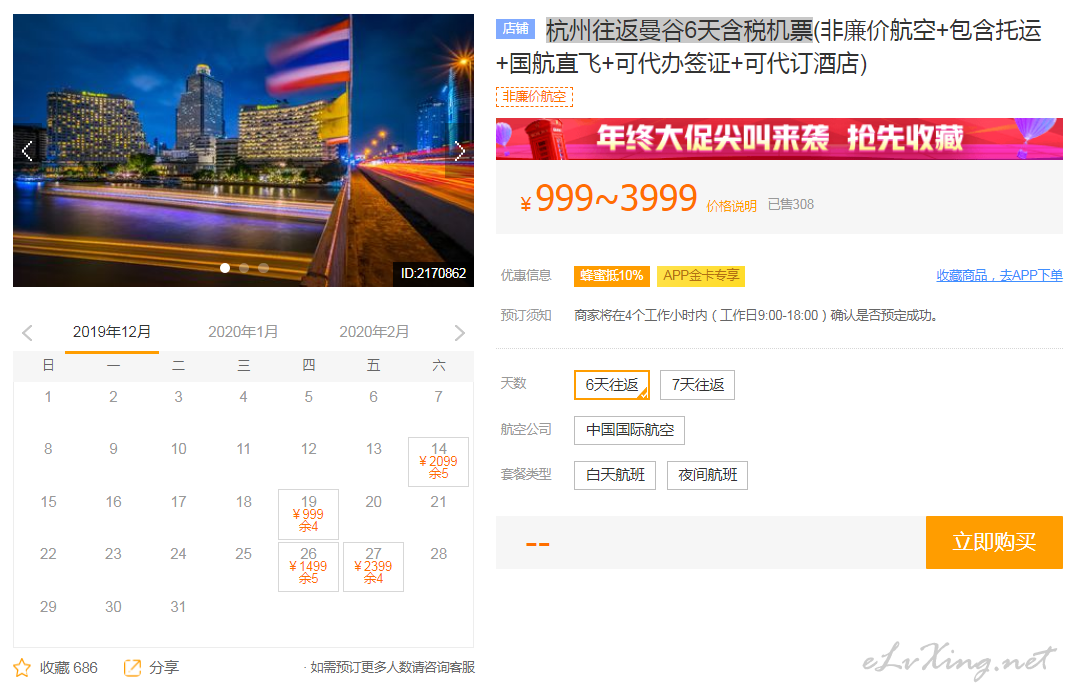Click the product title 杭州往返曼谷6天含税机票

point(679,31)
